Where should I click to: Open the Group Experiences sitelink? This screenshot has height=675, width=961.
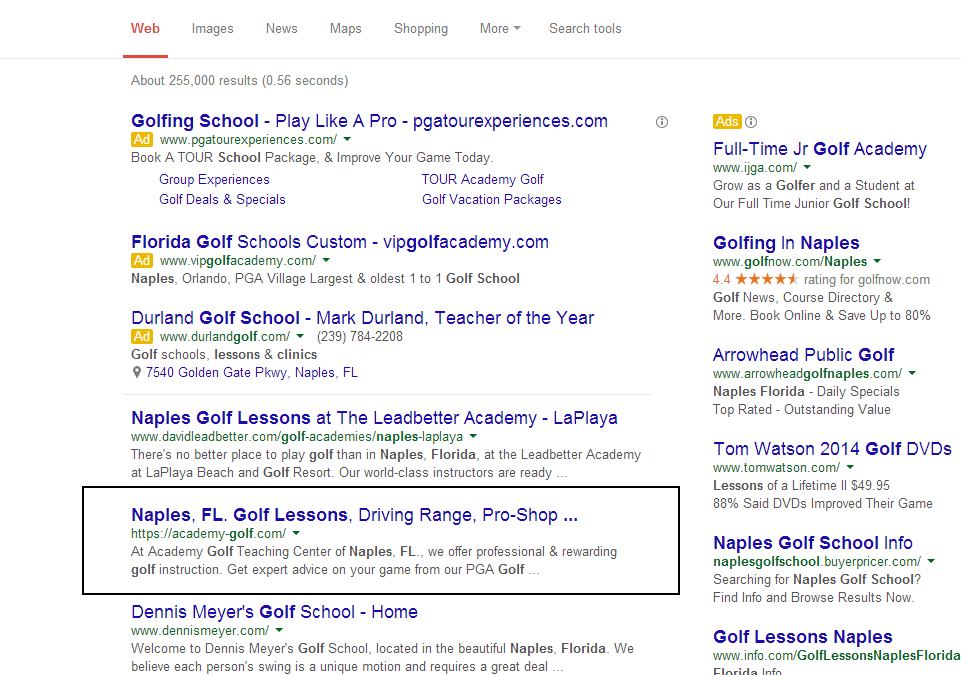[215, 180]
